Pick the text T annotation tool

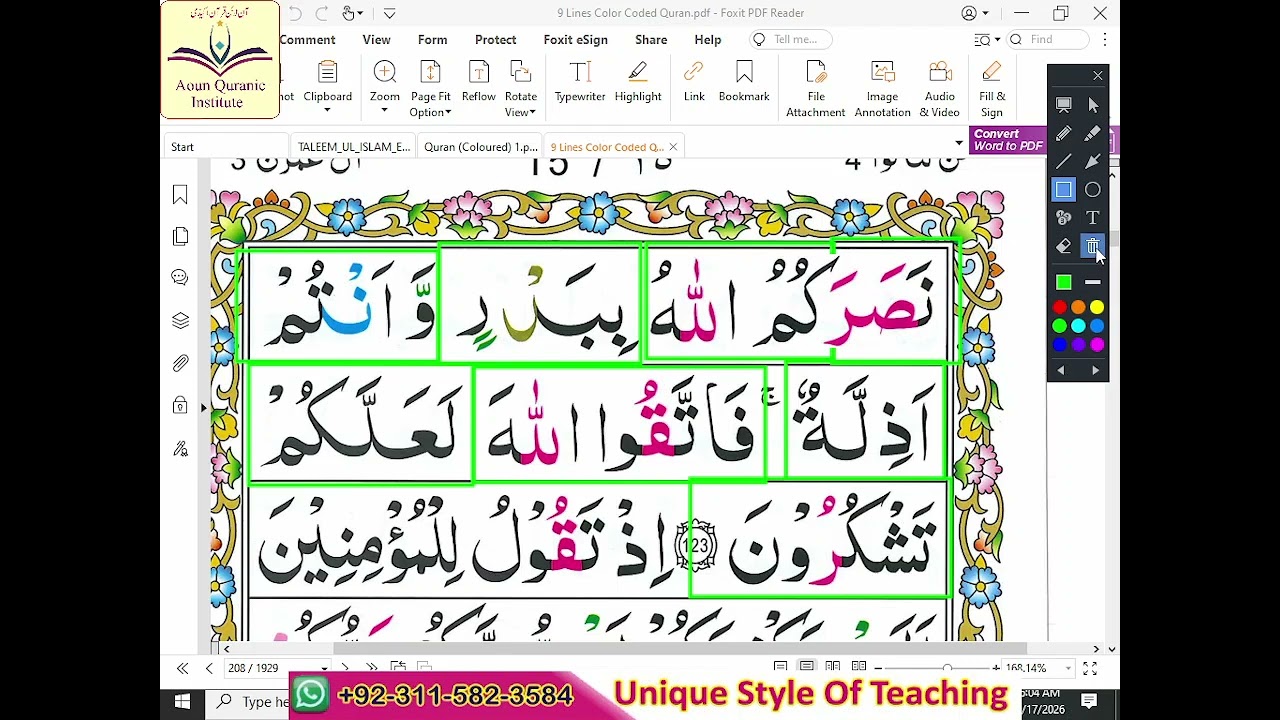point(1093,217)
